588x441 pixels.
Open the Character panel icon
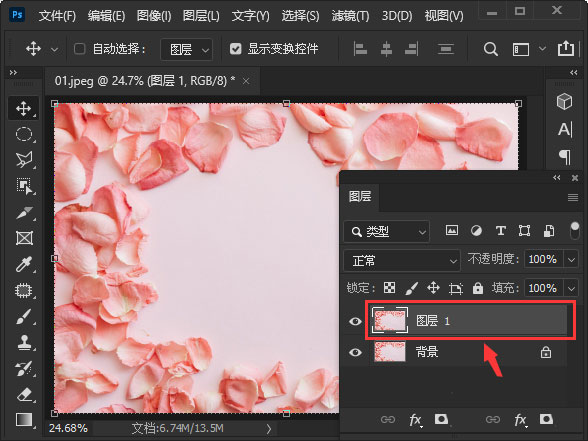click(x=565, y=129)
